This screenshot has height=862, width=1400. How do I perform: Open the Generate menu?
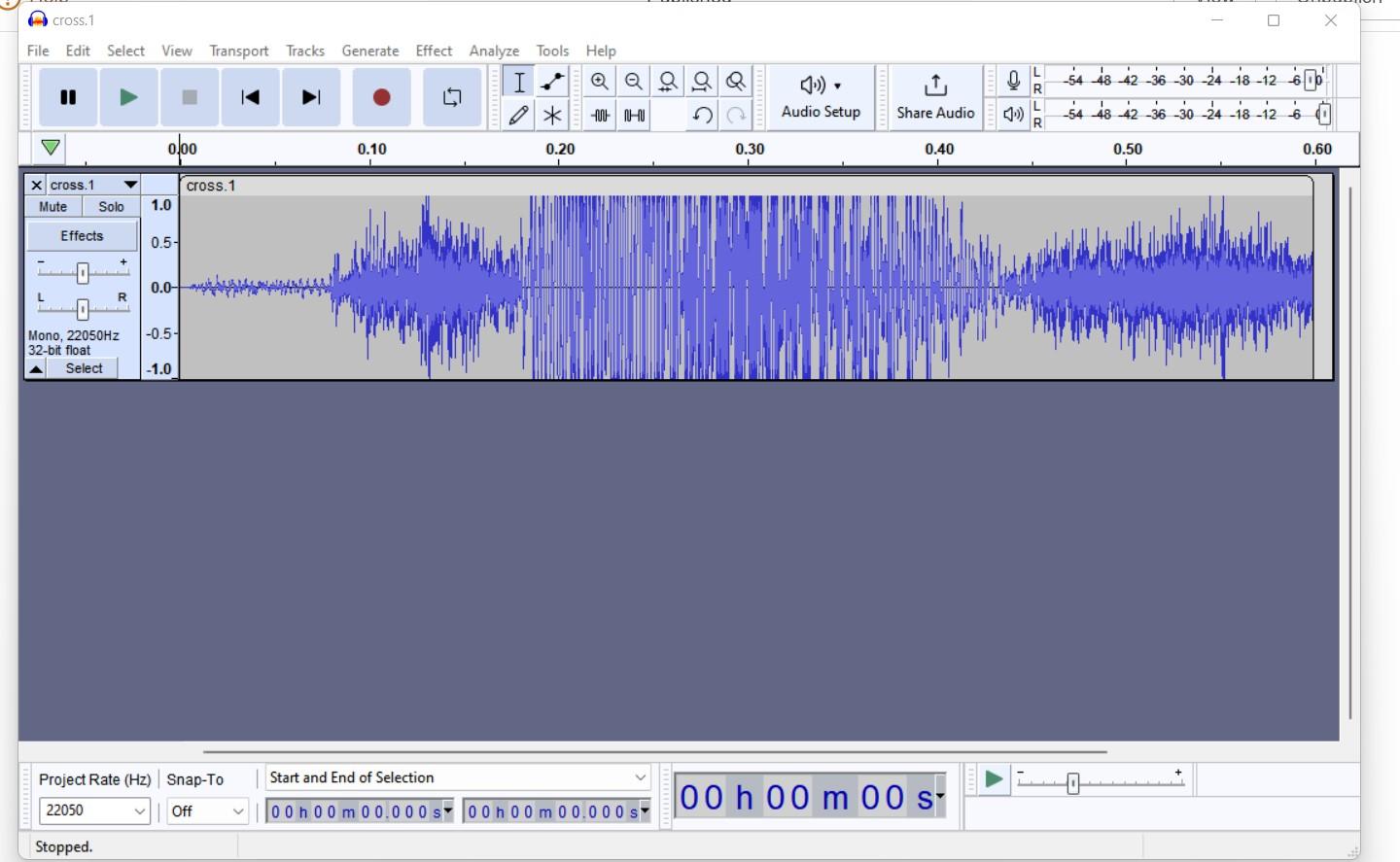pyautogui.click(x=370, y=51)
